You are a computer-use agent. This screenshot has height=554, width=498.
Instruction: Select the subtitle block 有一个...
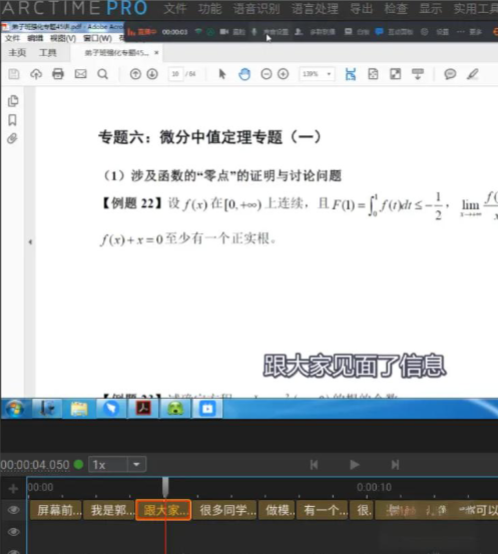pos(322,510)
